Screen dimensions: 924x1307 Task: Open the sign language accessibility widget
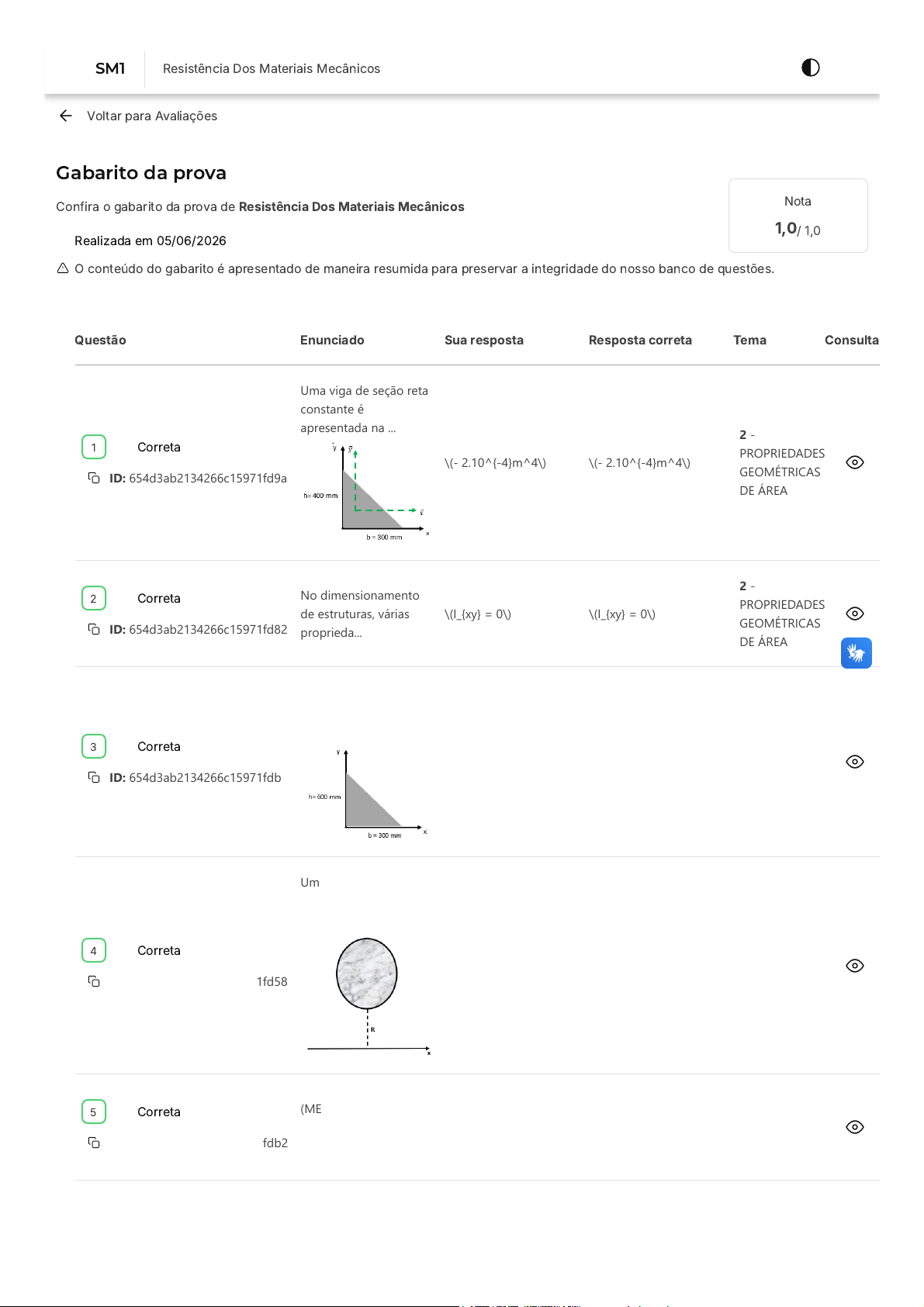pyautogui.click(x=857, y=653)
